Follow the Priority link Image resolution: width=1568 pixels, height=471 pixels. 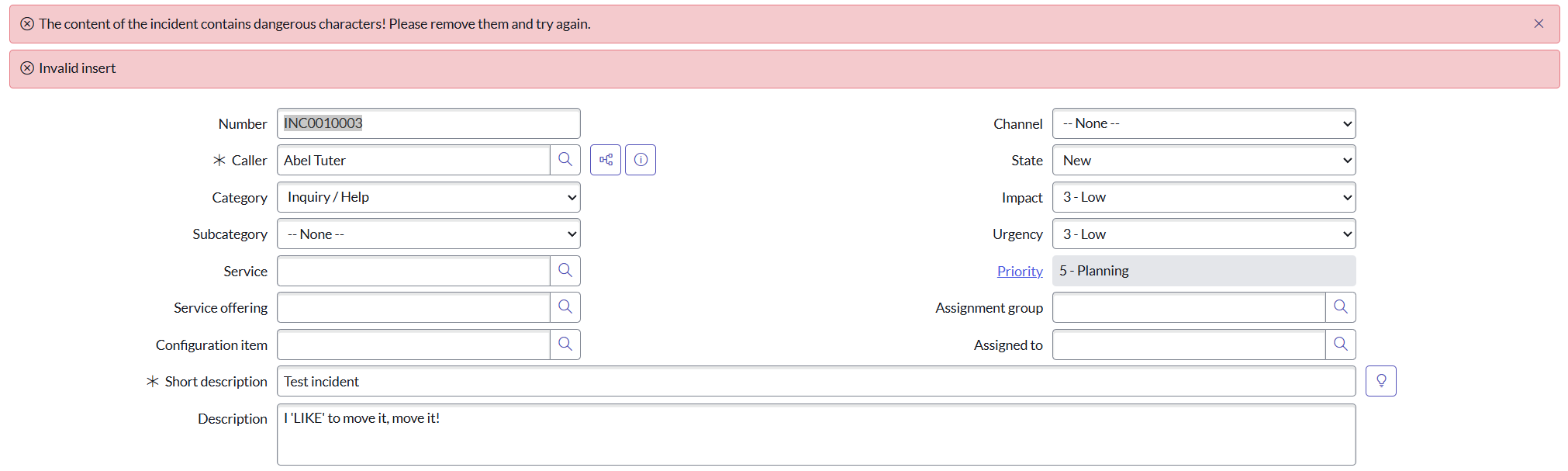1020,271
